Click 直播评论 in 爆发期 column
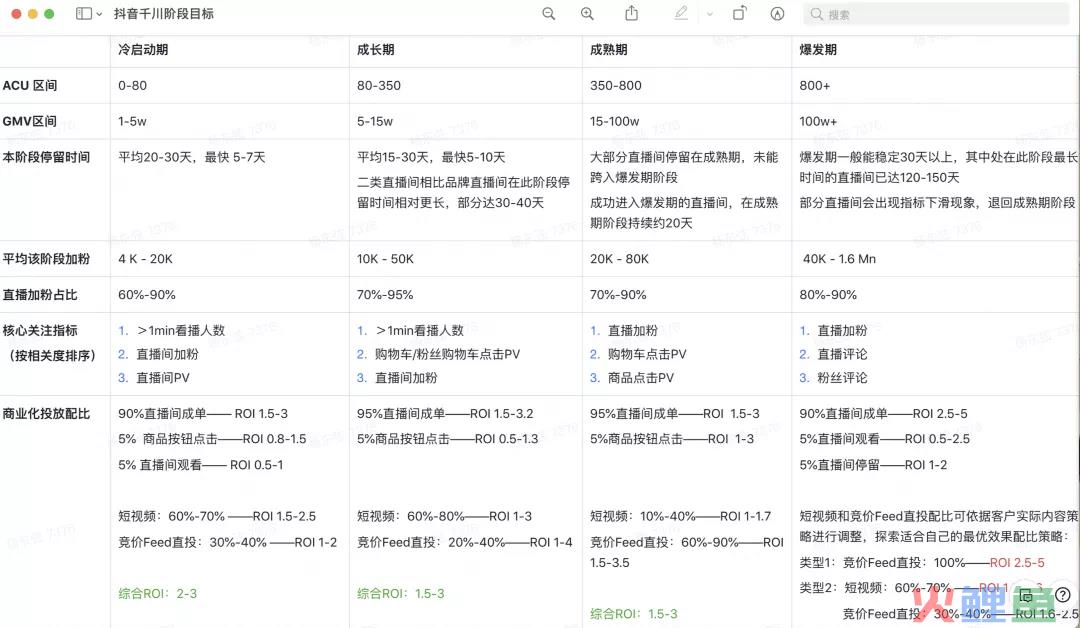 point(842,354)
